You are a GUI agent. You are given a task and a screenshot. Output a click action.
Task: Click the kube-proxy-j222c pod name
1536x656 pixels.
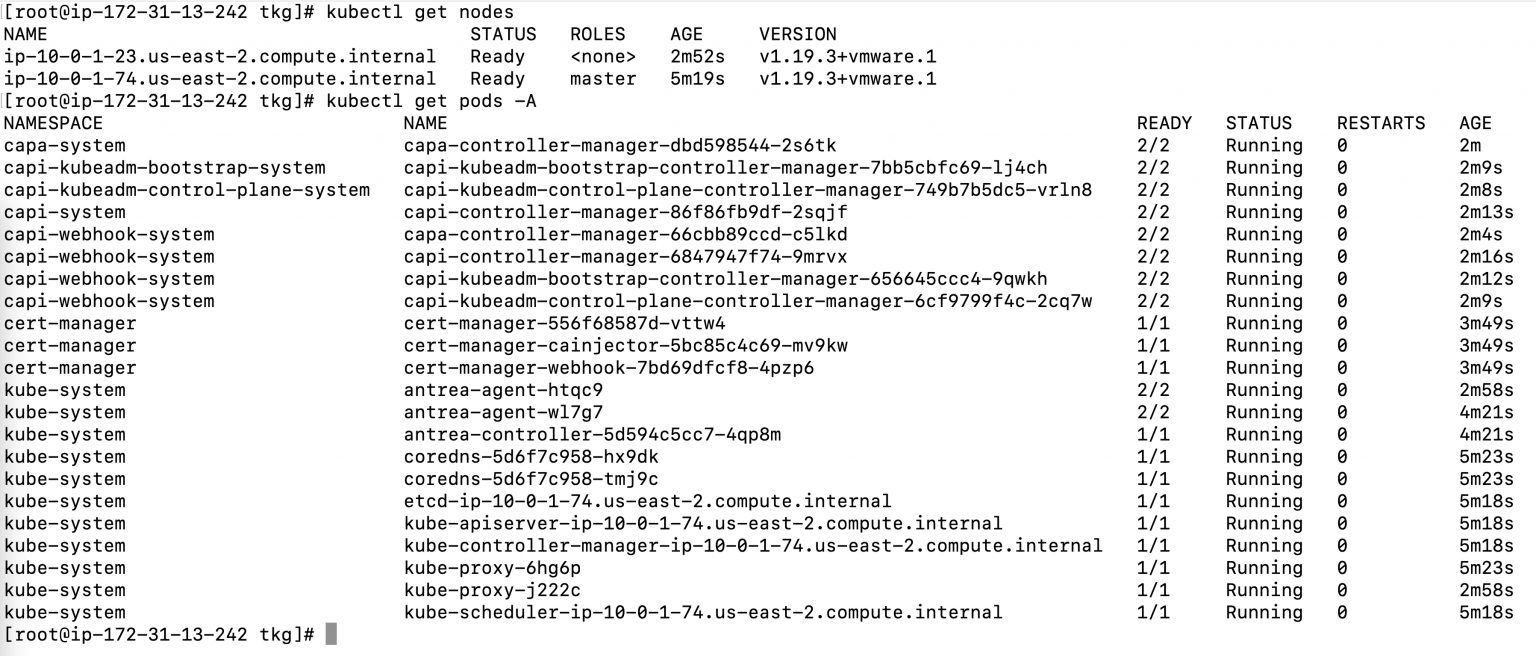point(492,590)
